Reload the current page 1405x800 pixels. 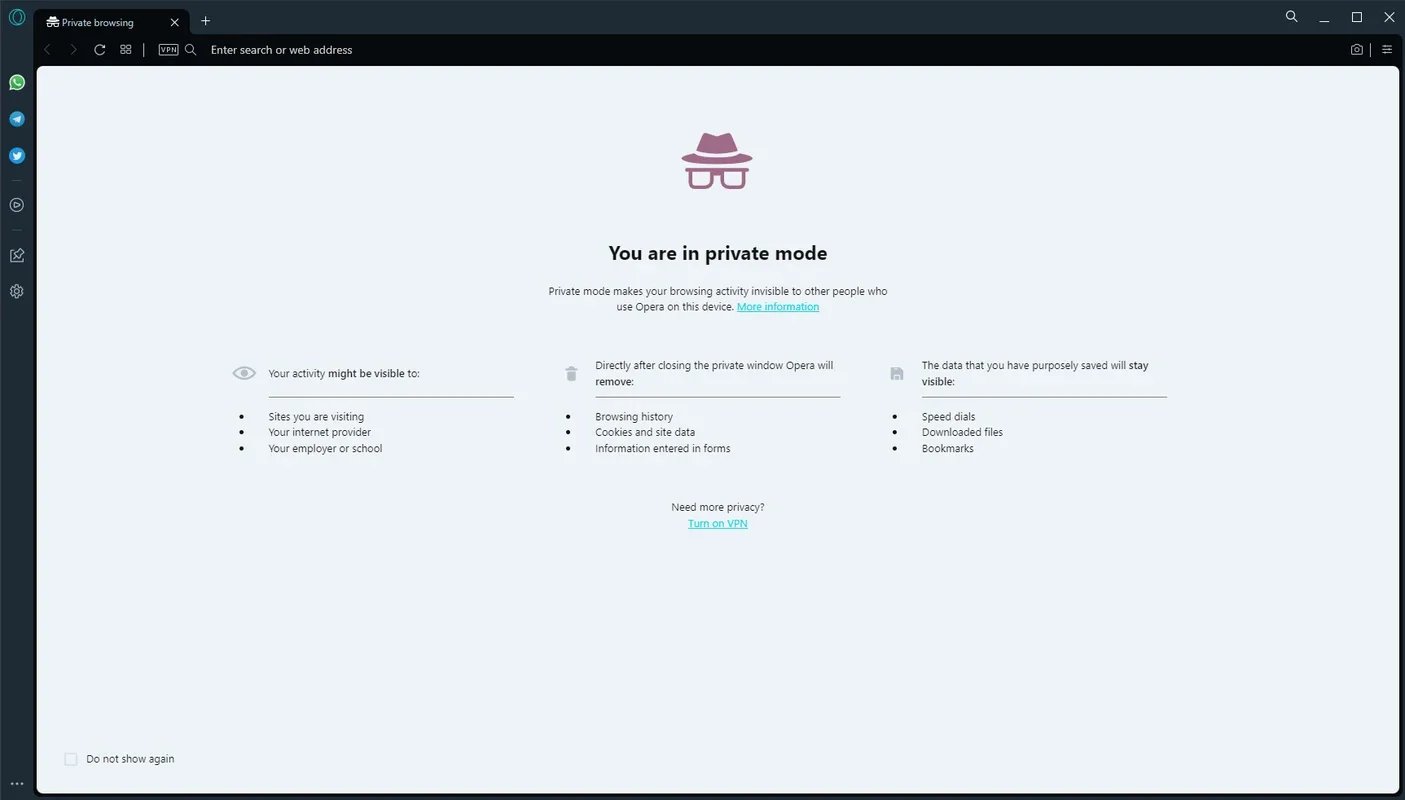click(100, 49)
